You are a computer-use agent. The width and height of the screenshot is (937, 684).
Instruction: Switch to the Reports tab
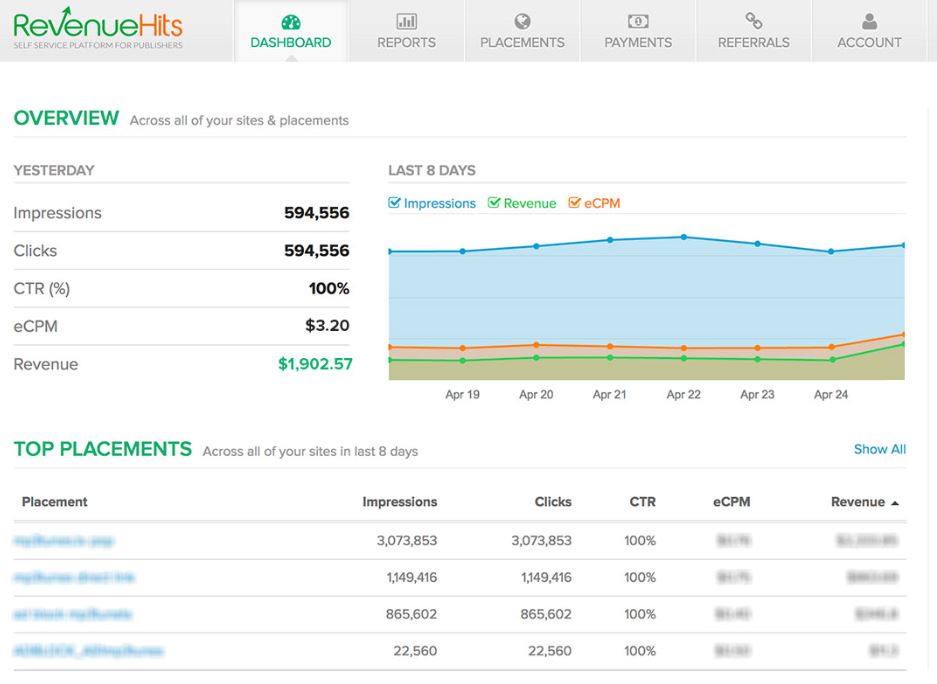pyautogui.click(x=405, y=42)
